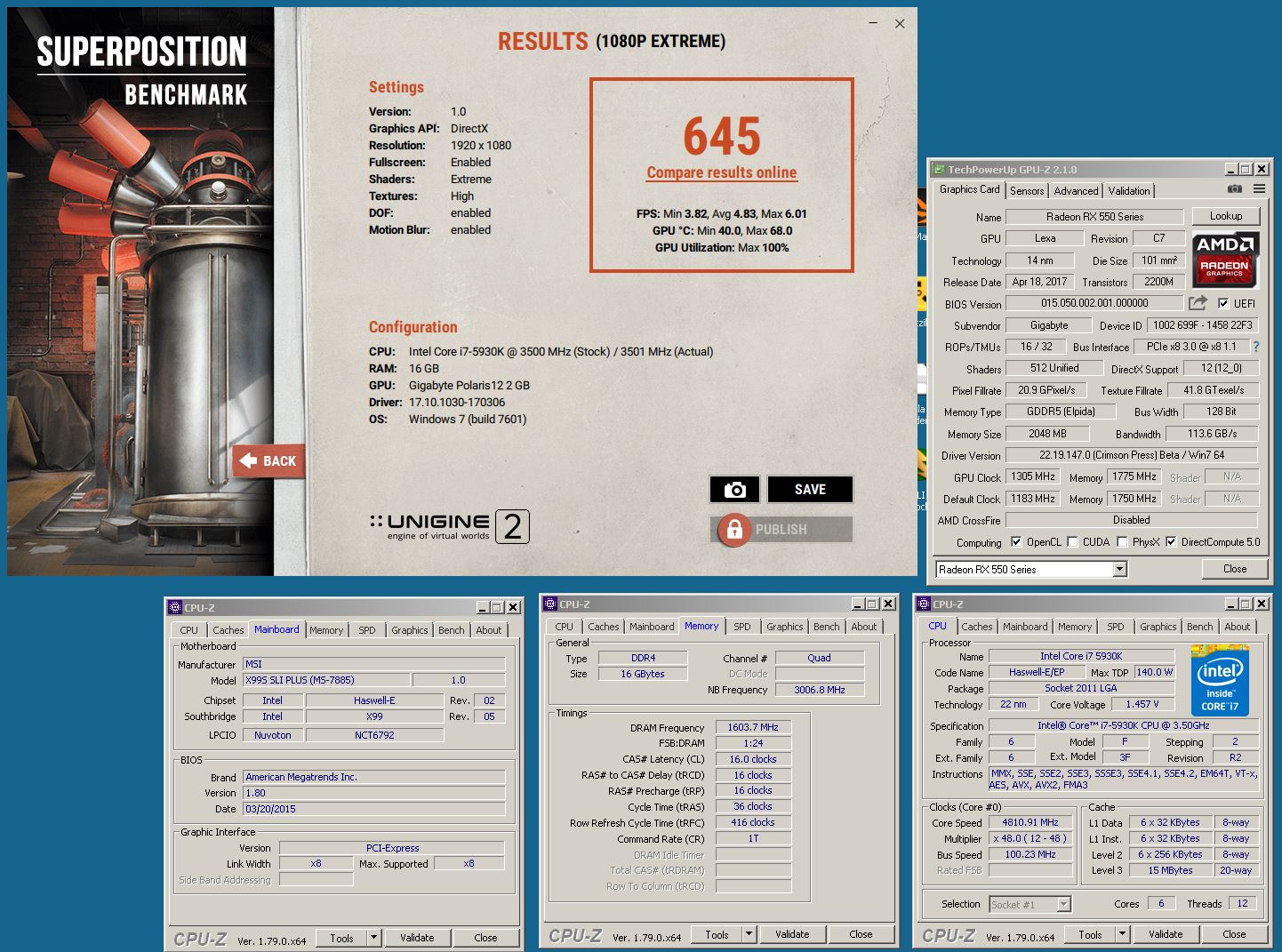Open Tools dropdown arrow in CPU-Z Memory window
This screenshot has width=1282, height=952.
point(749,934)
